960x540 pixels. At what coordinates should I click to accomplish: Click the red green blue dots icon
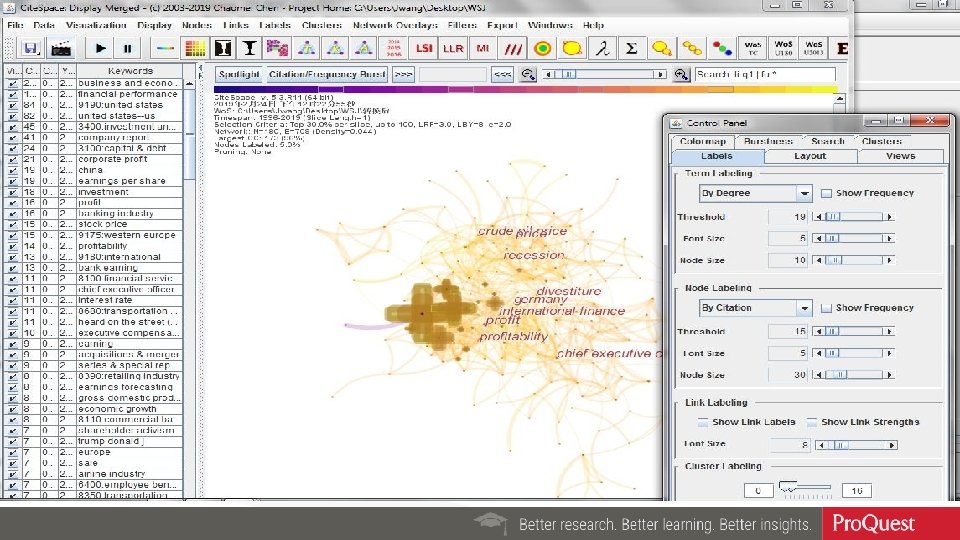click(722, 48)
